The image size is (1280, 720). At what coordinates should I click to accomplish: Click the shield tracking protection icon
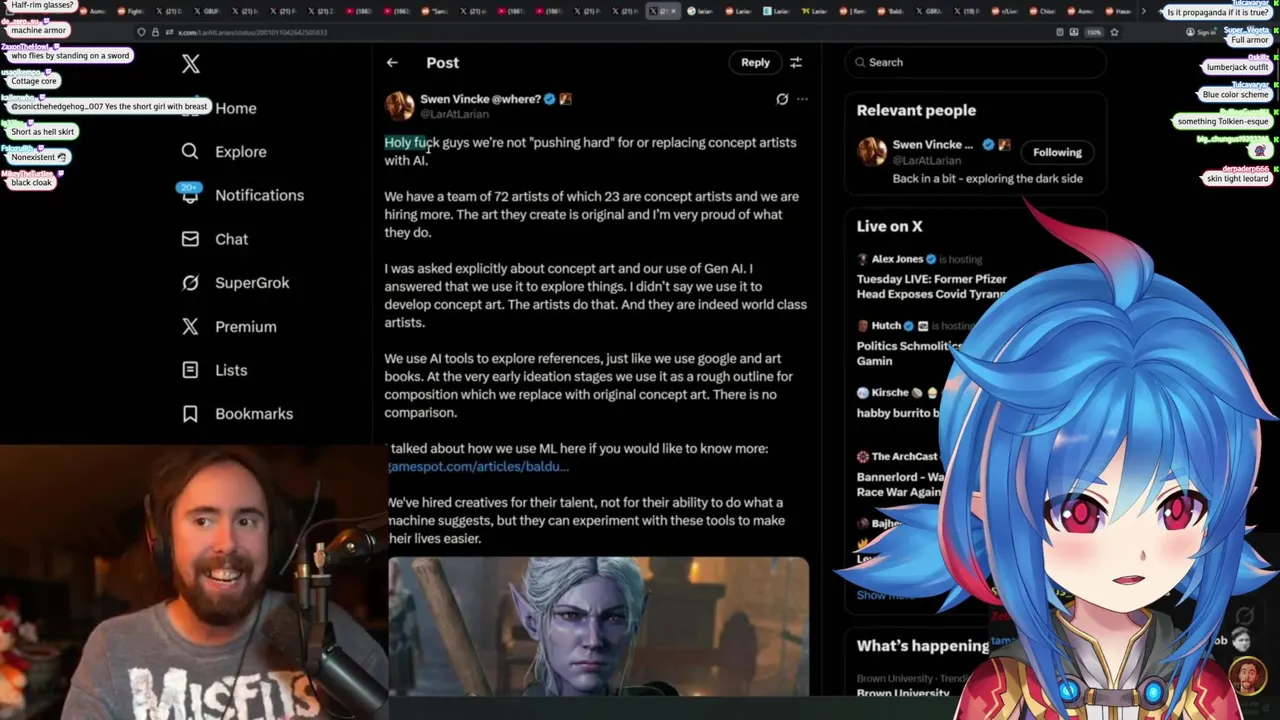141,32
